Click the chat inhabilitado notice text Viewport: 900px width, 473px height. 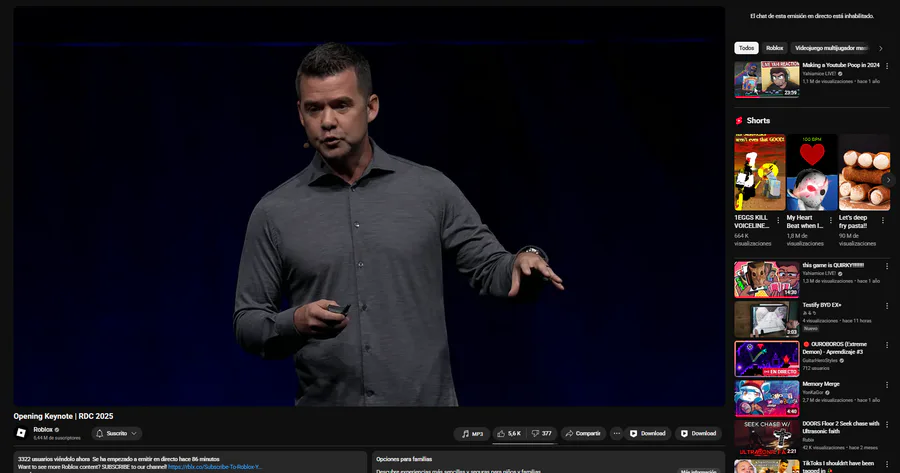[x=812, y=16]
